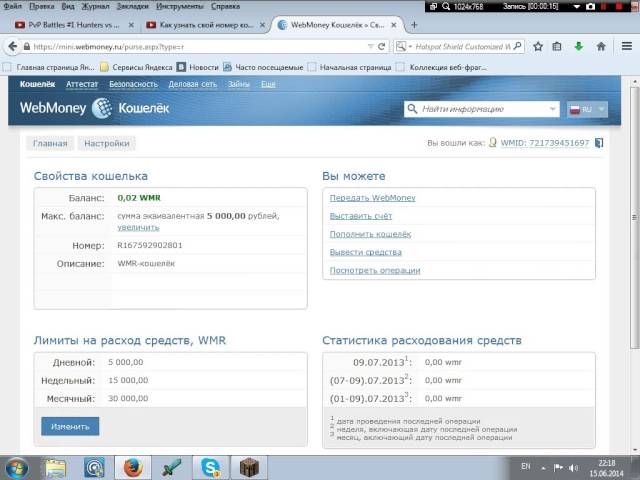Click the Передать WebMoney link
Screen dimensions: 640x480
[x=373, y=198]
